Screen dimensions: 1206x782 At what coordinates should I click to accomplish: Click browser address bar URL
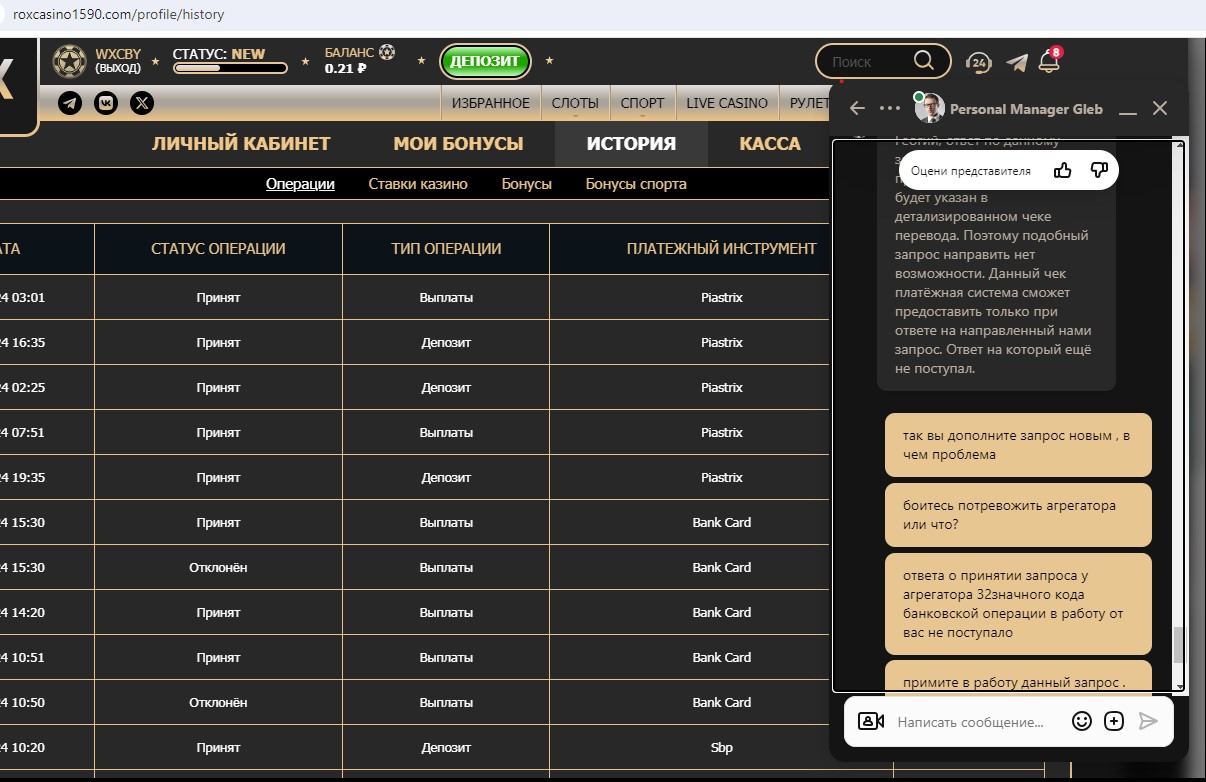(118, 15)
